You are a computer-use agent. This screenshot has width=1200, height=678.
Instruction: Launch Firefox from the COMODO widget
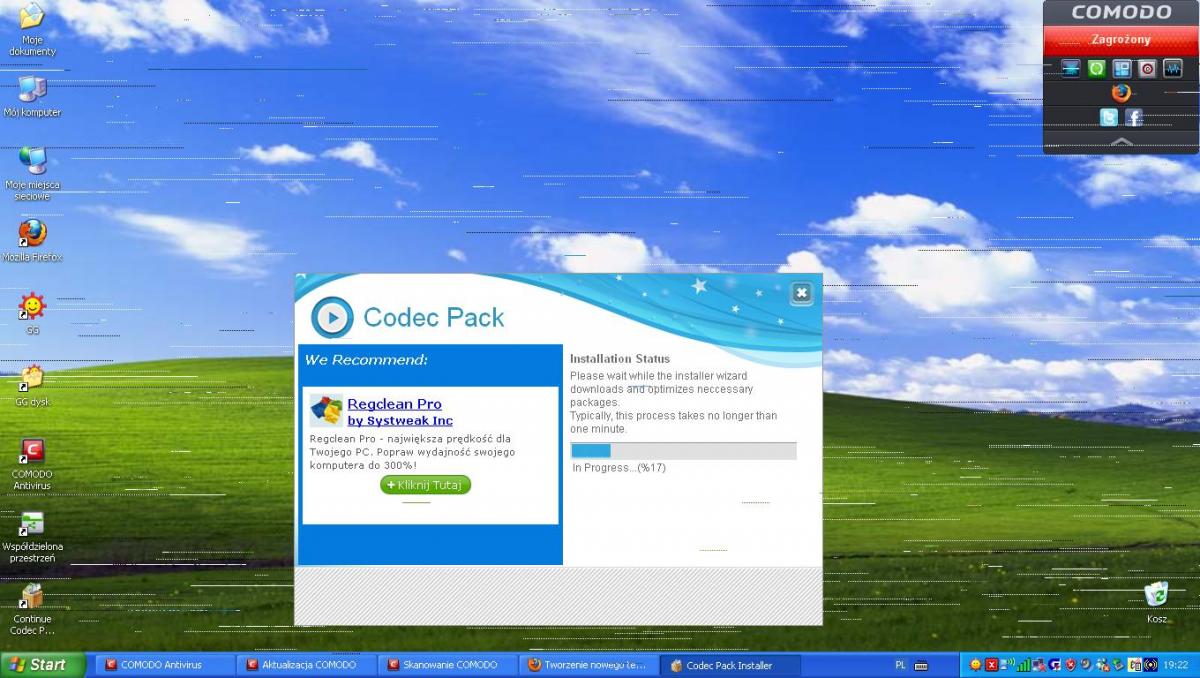1121,93
